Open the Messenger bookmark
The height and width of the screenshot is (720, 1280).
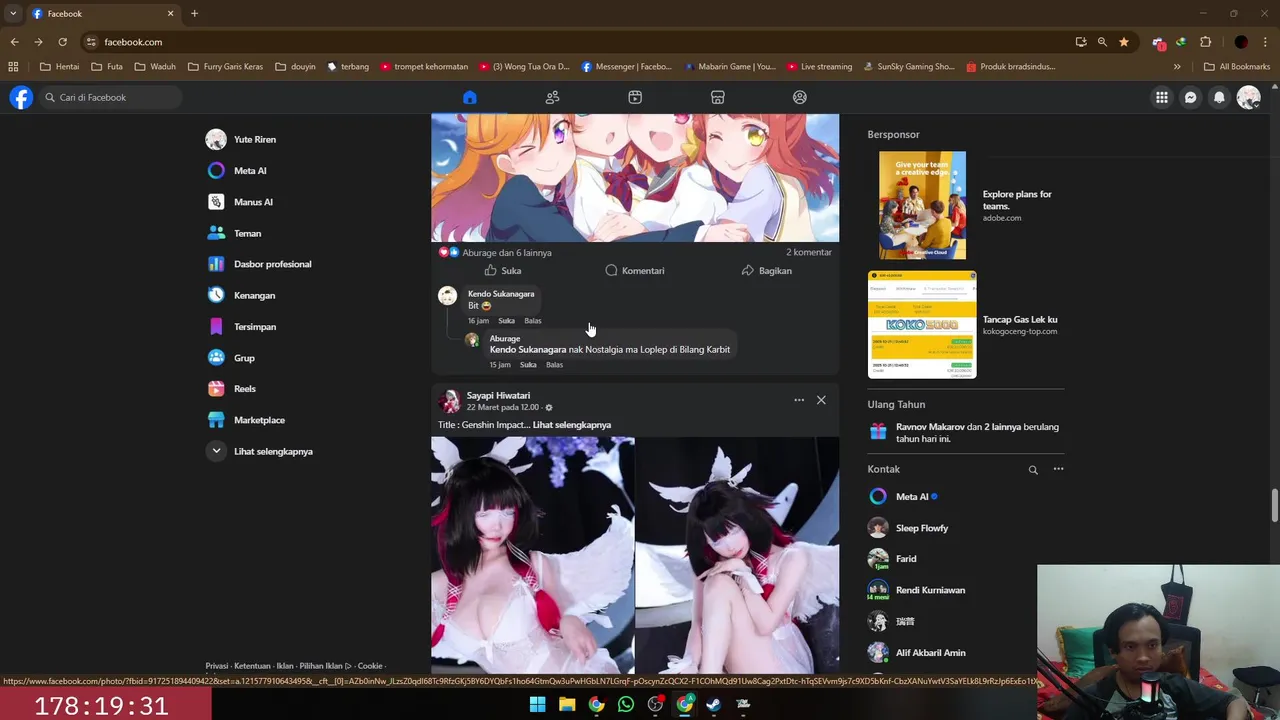627,67
